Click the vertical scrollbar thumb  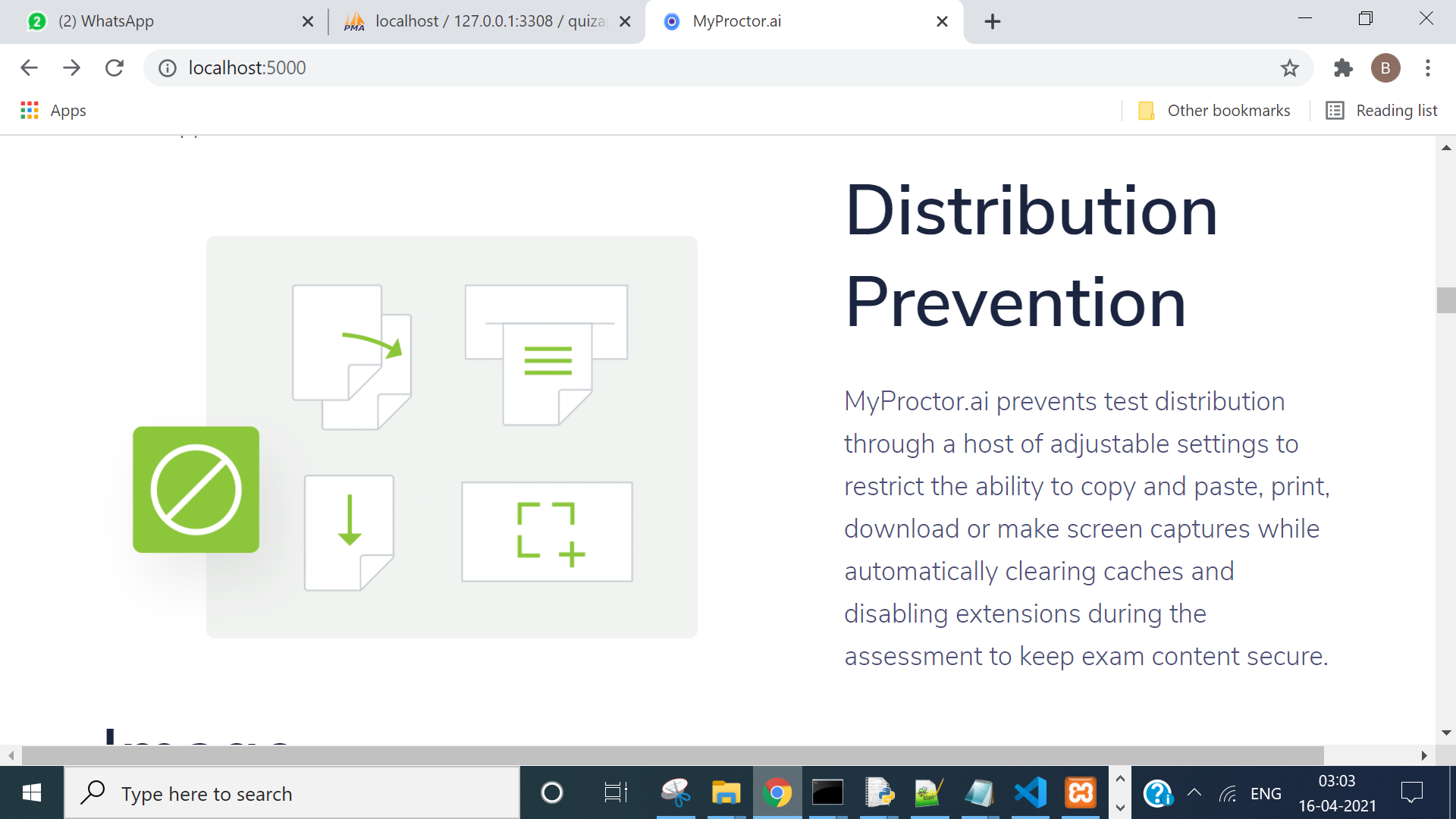click(1445, 300)
